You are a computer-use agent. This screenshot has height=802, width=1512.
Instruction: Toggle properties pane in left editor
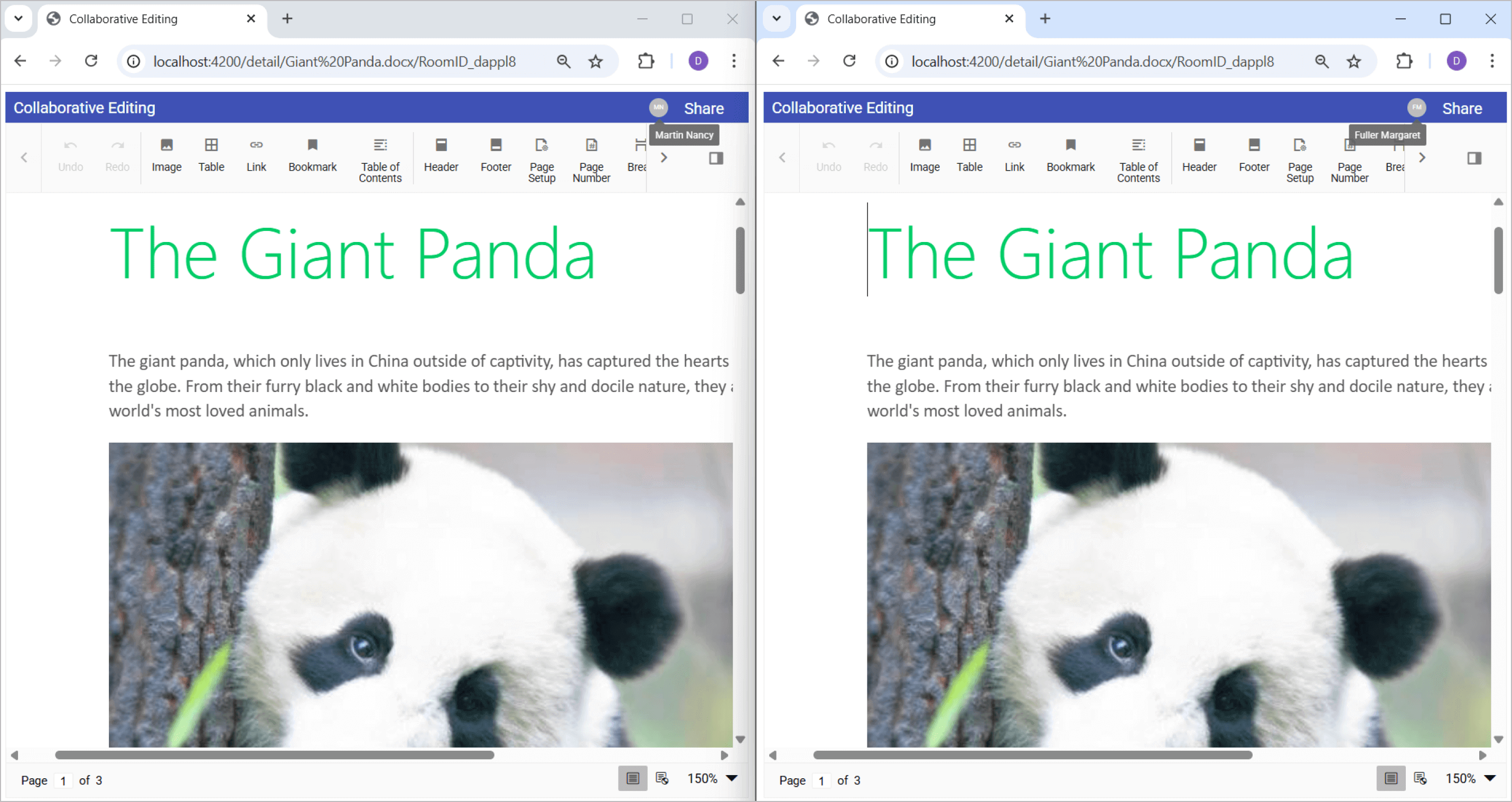(715, 158)
